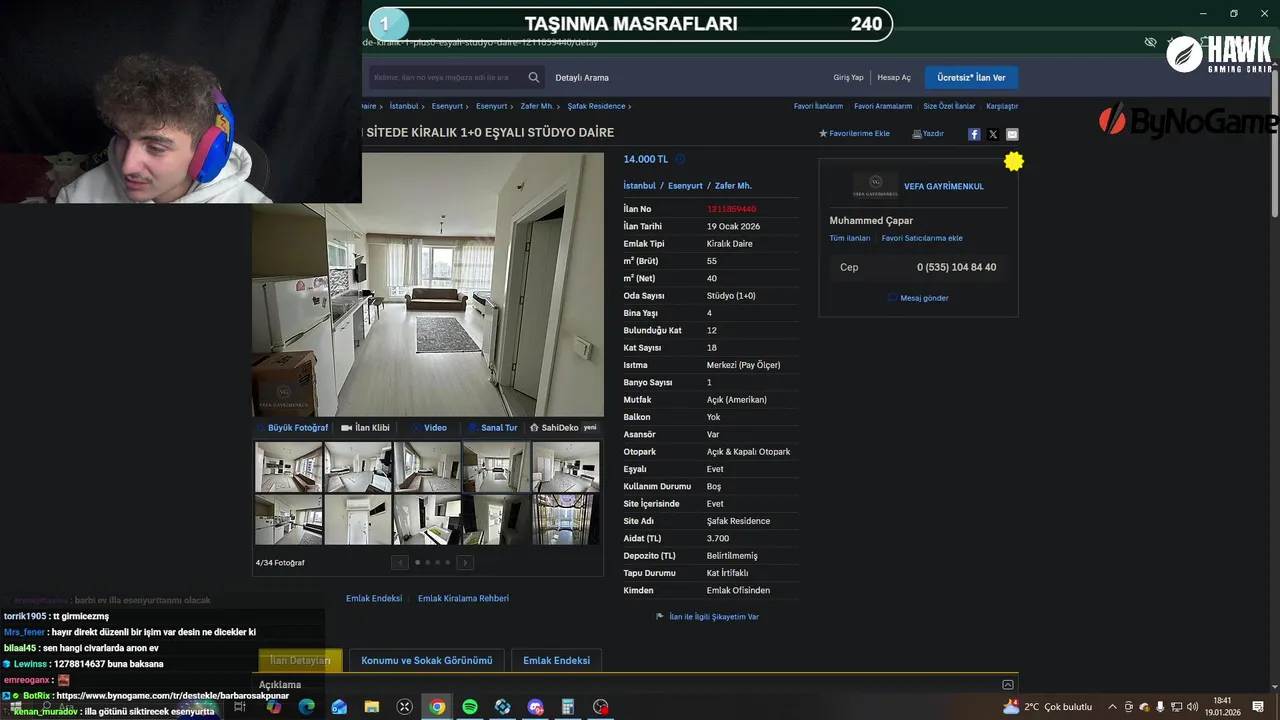
Task: Click Şafak Residence breadcrumb link
Action: pos(596,106)
